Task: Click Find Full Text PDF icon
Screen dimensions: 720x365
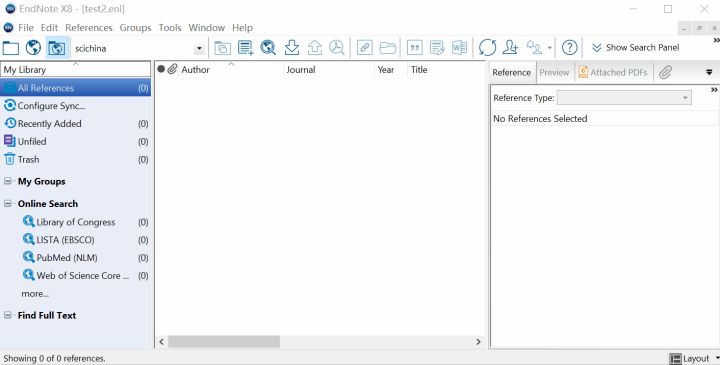Action: (x=337, y=48)
